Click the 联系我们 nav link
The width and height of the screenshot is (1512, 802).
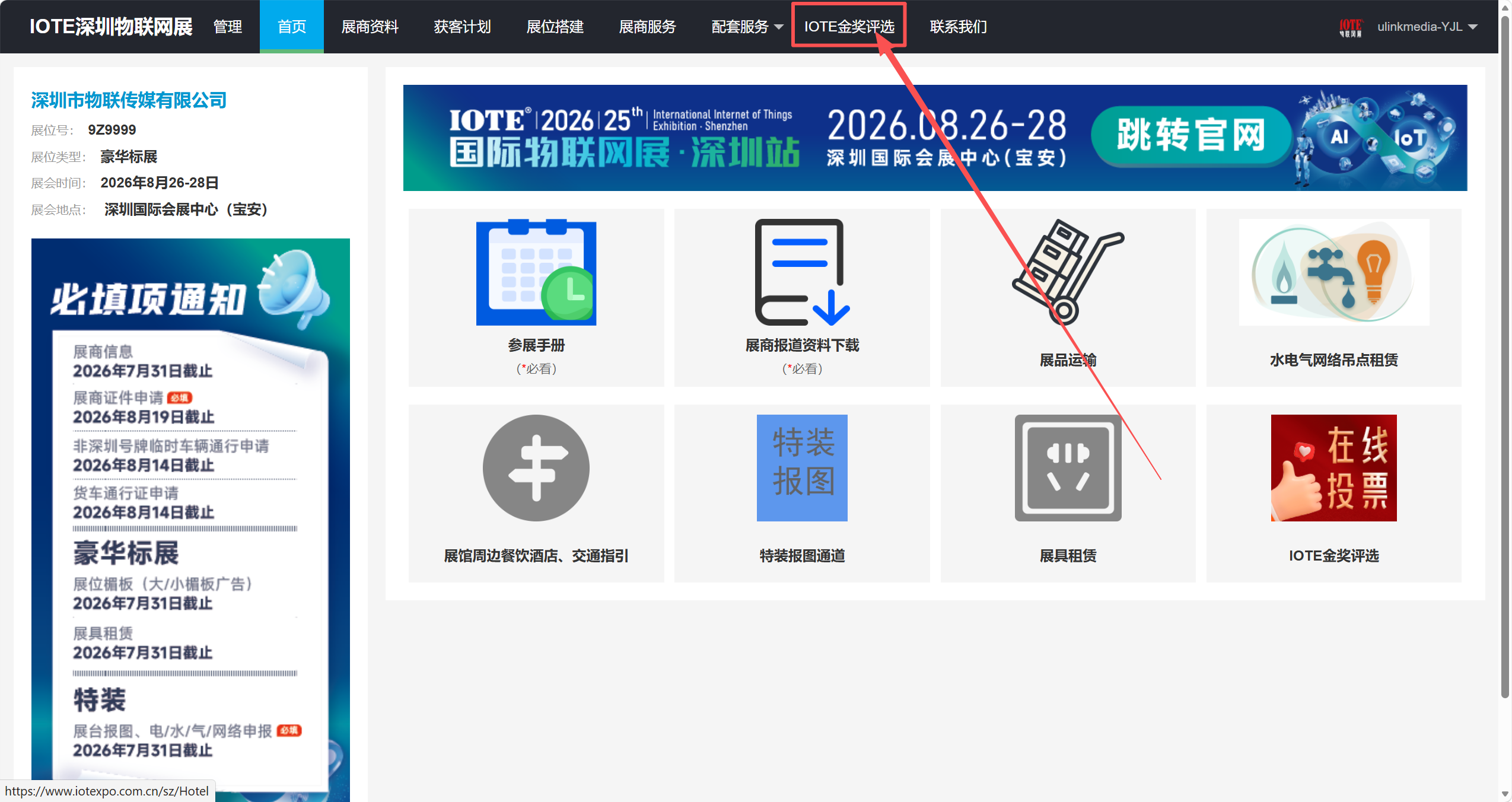pos(958,27)
